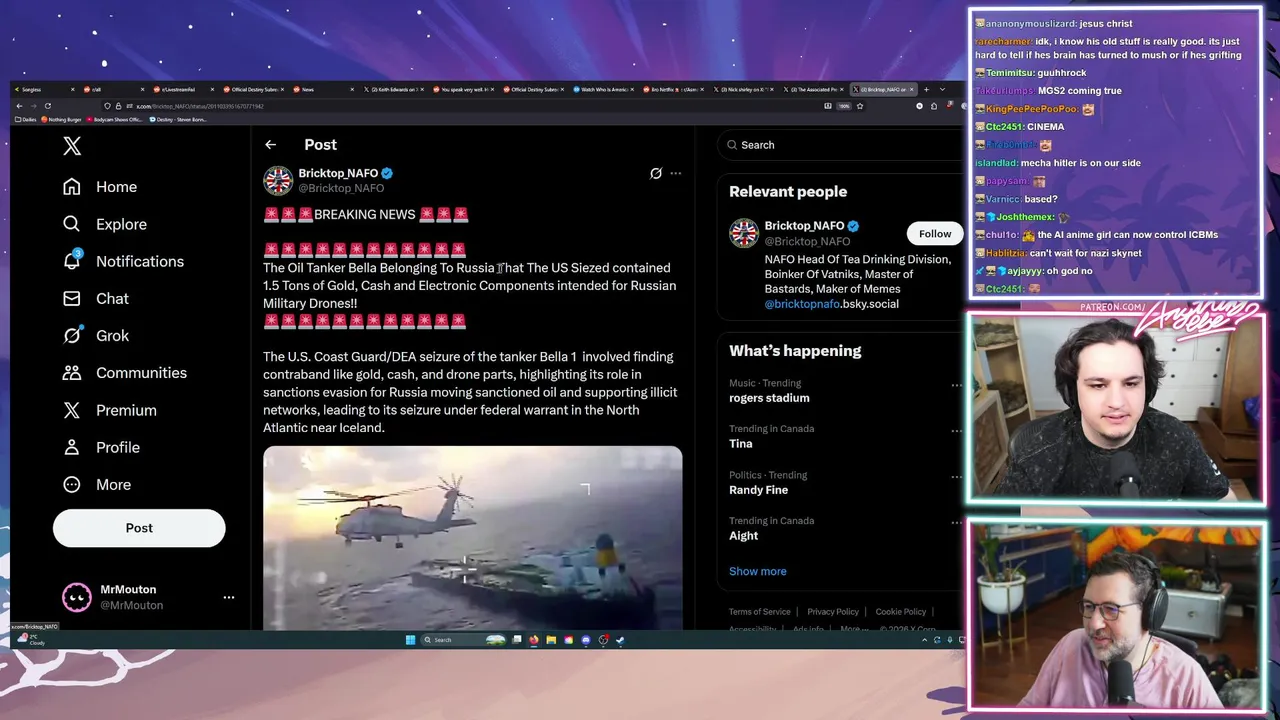Image resolution: width=1280 pixels, height=720 pixels.
Task: Open the Privacy Policy link
Action: 833,612
